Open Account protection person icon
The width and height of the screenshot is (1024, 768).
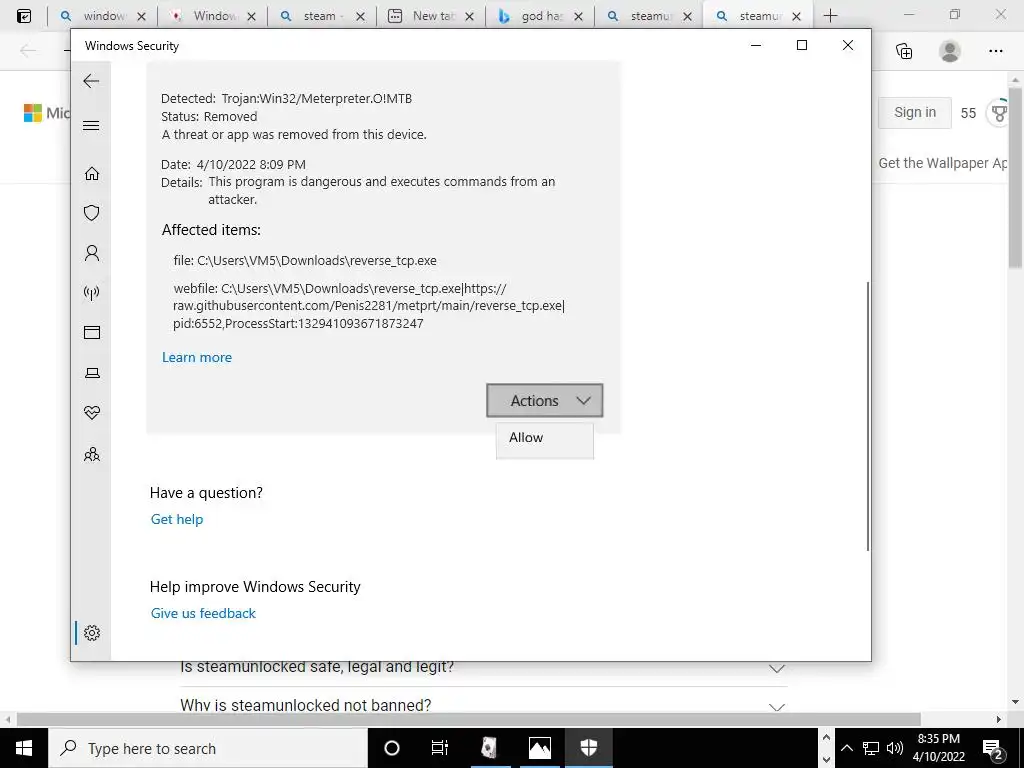[91, 253]
